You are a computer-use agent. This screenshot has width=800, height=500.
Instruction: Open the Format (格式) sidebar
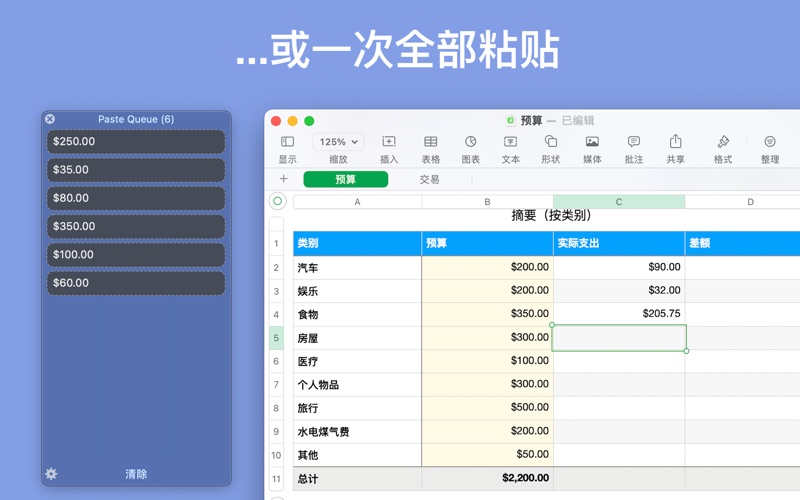click(x=723, y=143)
